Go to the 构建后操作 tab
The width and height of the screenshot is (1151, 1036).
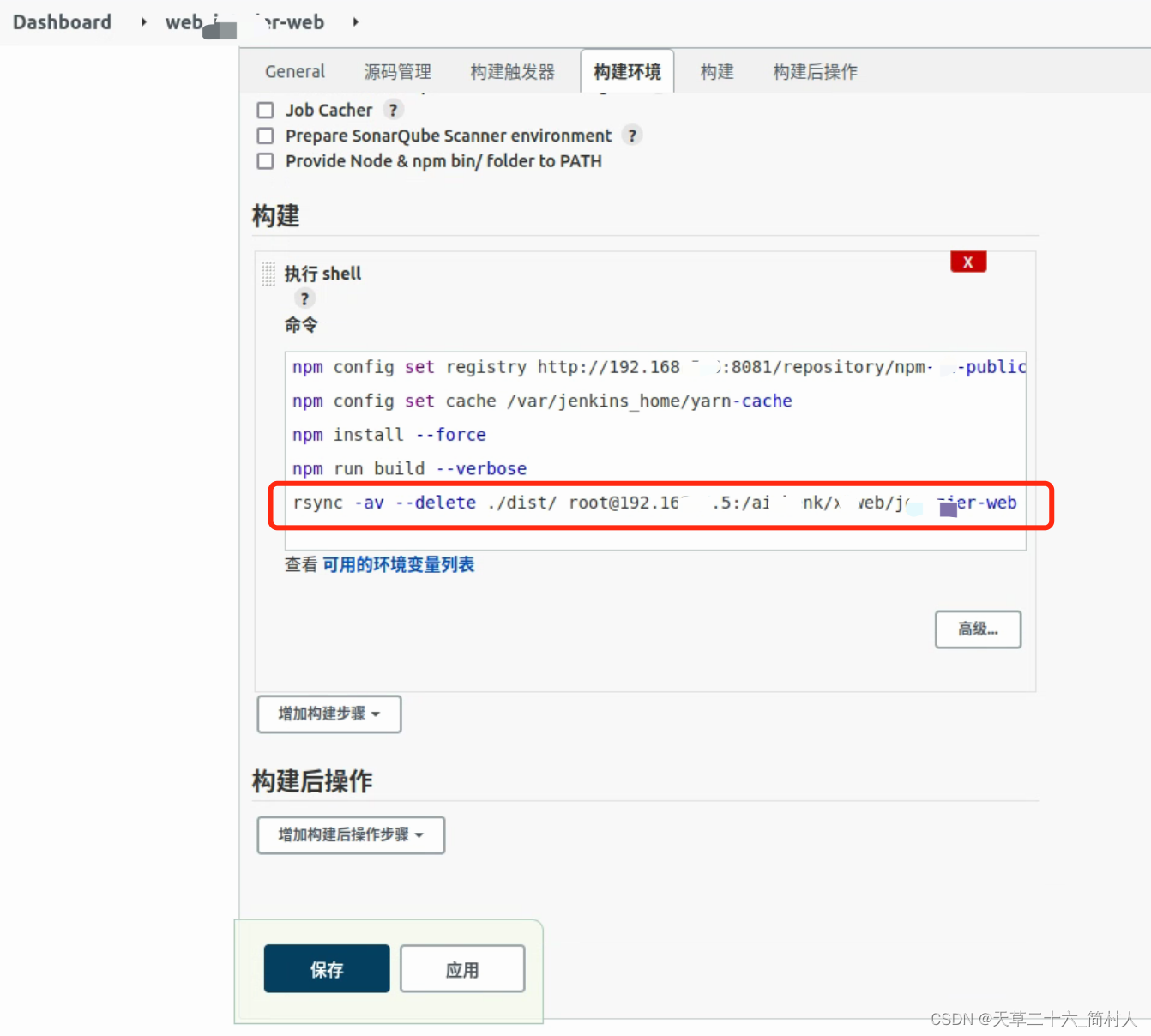(x=815, y=71)
